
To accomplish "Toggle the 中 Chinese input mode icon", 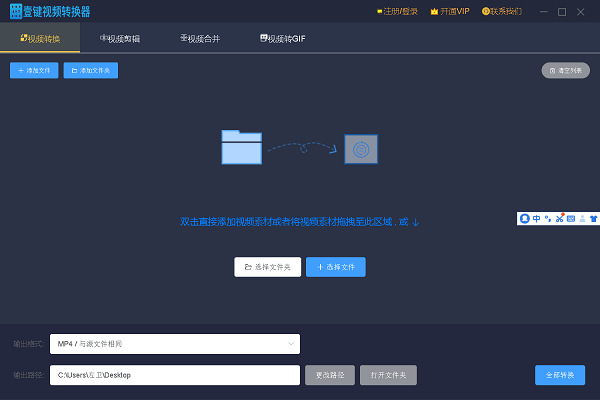I will pos(537,218).
